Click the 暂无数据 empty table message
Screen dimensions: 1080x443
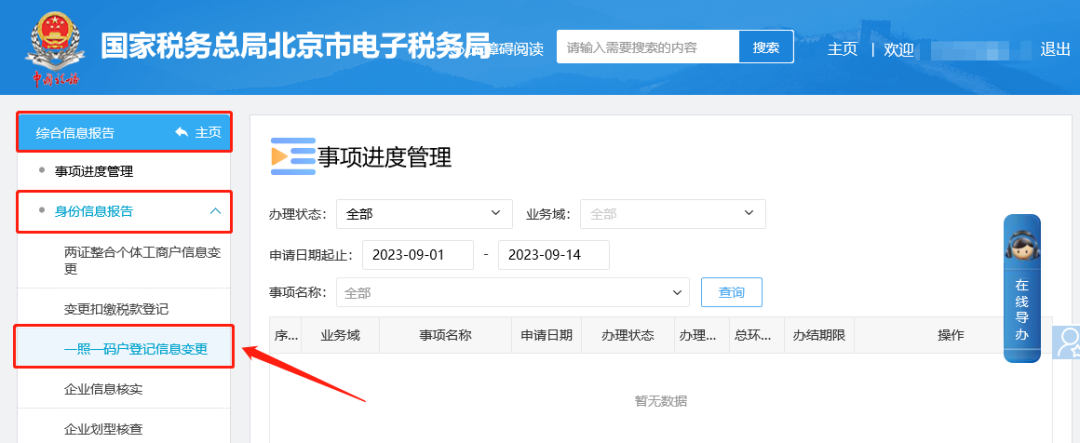tap(661, 401)
